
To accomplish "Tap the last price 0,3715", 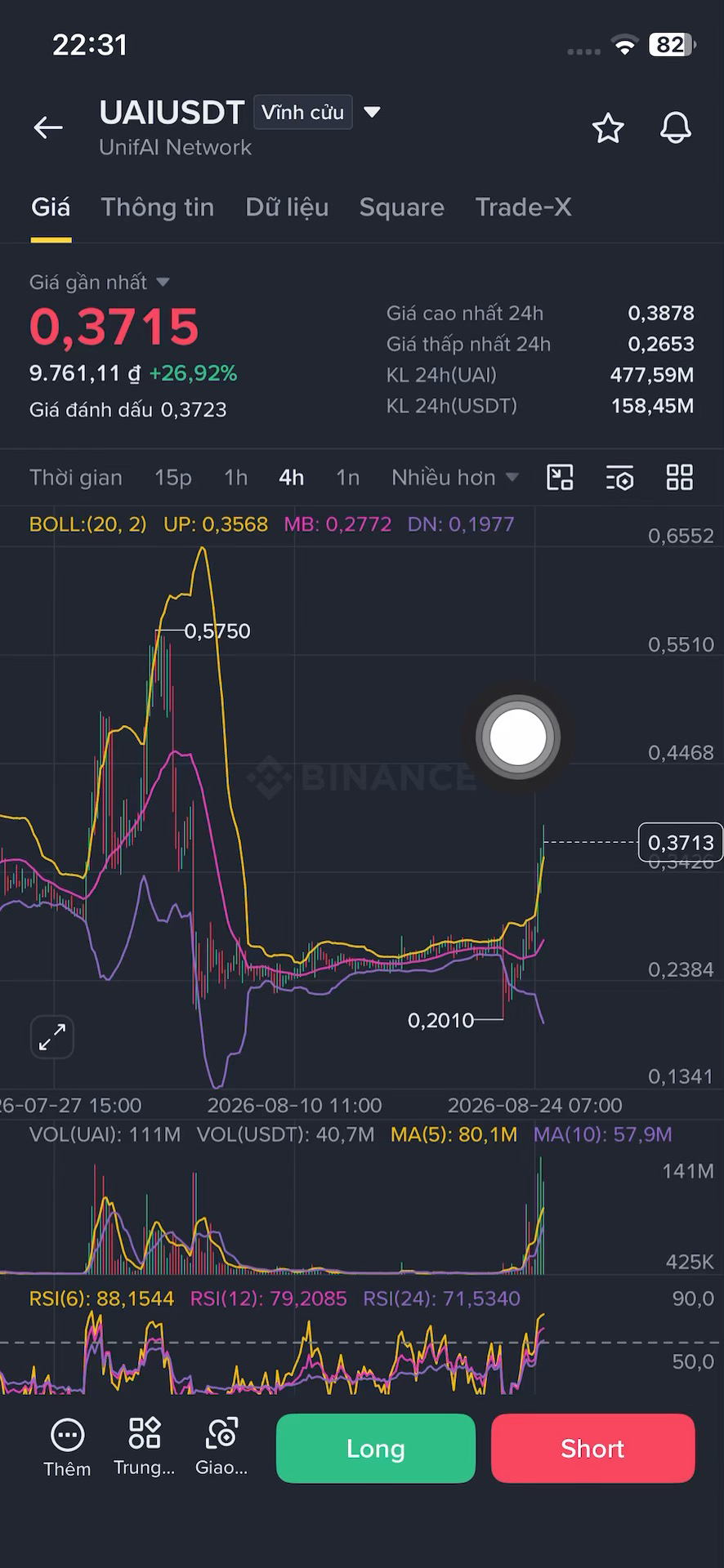I will pos(114,327).
